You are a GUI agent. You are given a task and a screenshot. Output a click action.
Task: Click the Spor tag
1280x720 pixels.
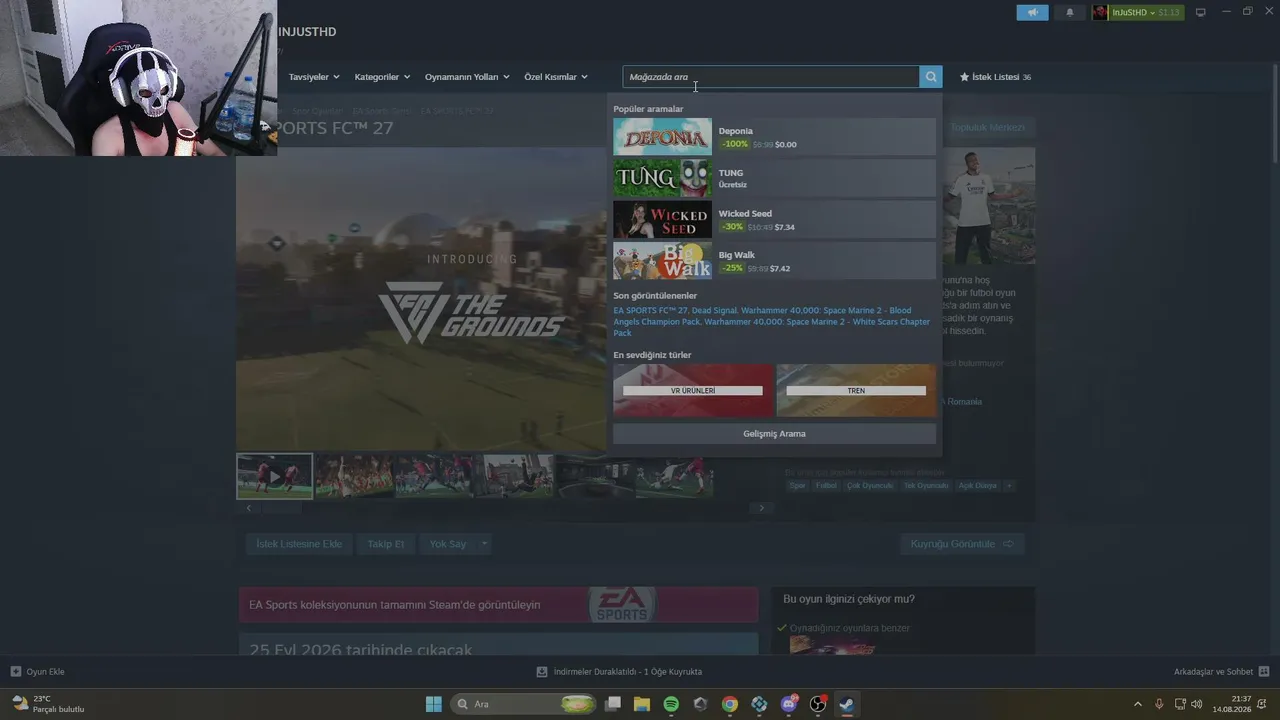(797, 485)
